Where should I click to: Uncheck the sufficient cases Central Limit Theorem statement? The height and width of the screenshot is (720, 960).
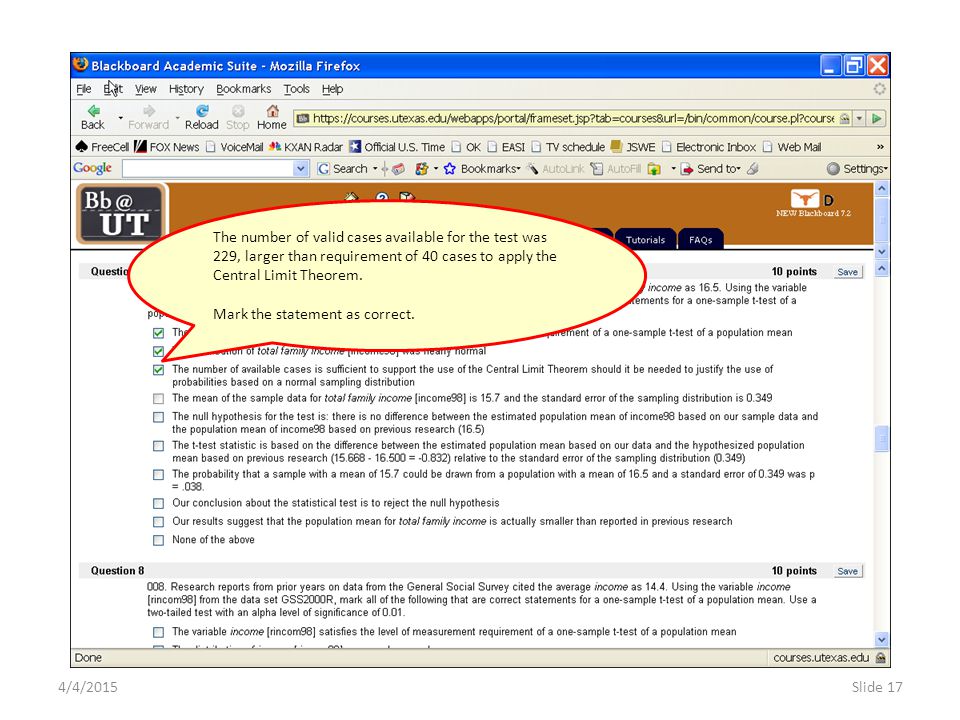point(159,370)
